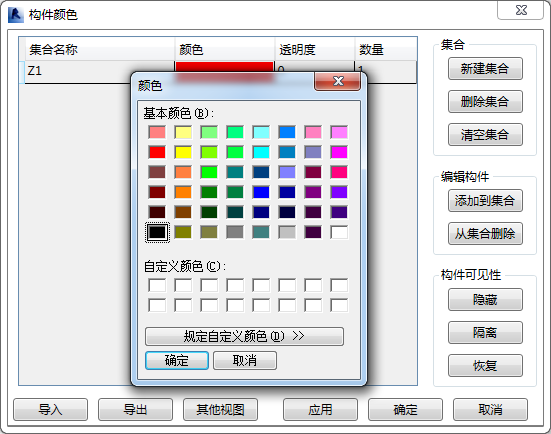
Task: Select the Z1 set name cell
Action: coord(99,72)
